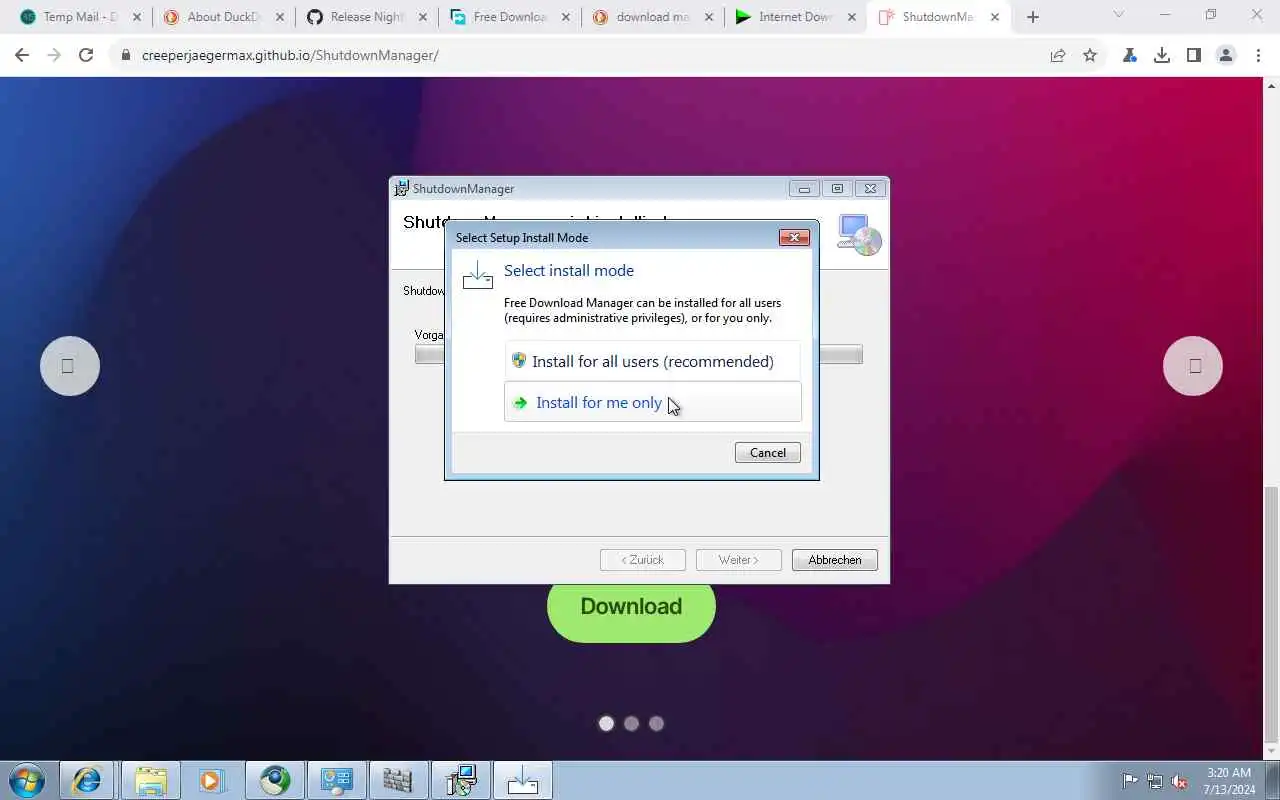Close the Select Setup Install Mode dialog
This screenshot has height=800, width=1280.
point(794,237)
